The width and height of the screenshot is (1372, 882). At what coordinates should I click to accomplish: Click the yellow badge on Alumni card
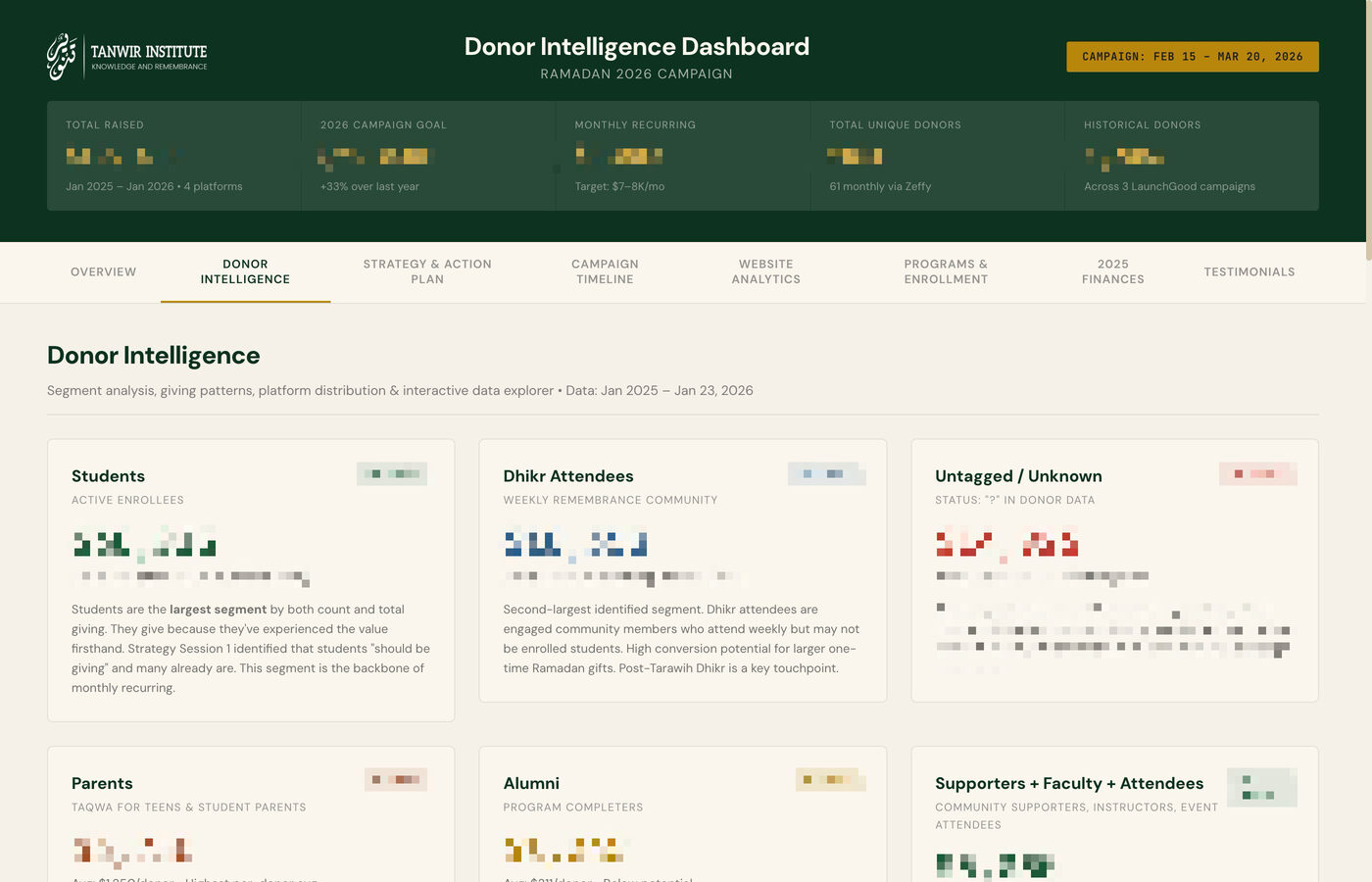tap(831, 779)
